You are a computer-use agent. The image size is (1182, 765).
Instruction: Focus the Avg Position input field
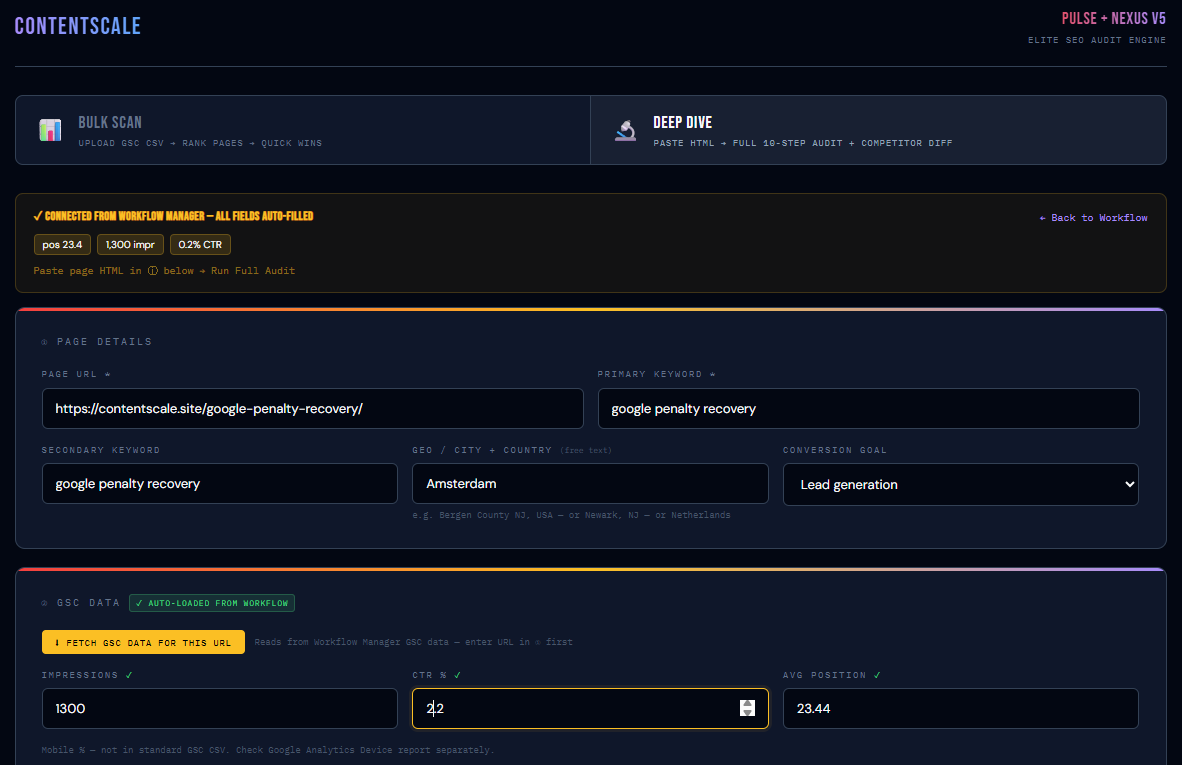tap(960, 708)
